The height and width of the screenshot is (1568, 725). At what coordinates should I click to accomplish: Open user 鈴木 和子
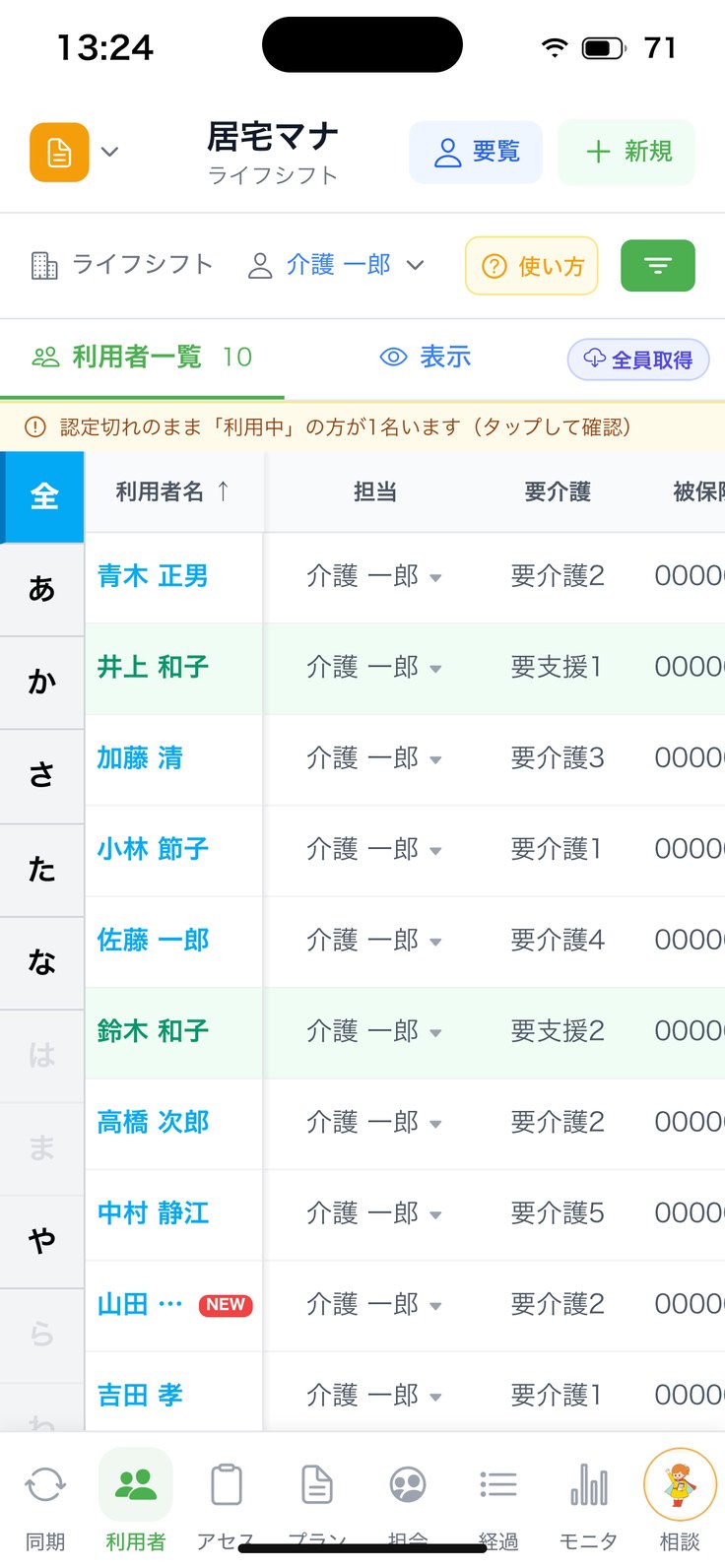click(153, 1030)
